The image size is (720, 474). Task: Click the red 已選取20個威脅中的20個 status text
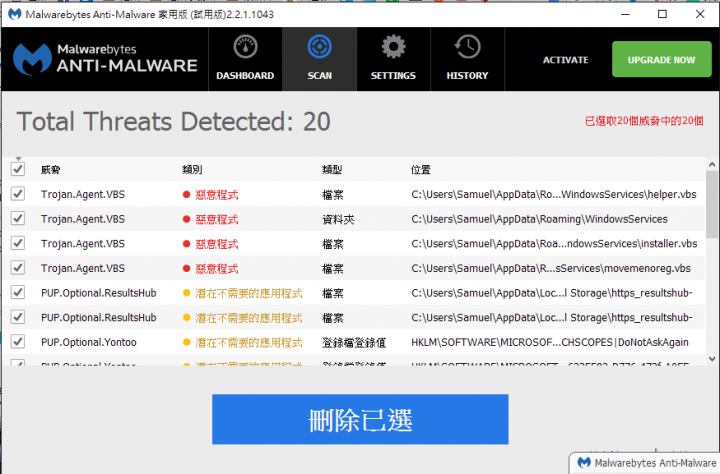[644, 121]
